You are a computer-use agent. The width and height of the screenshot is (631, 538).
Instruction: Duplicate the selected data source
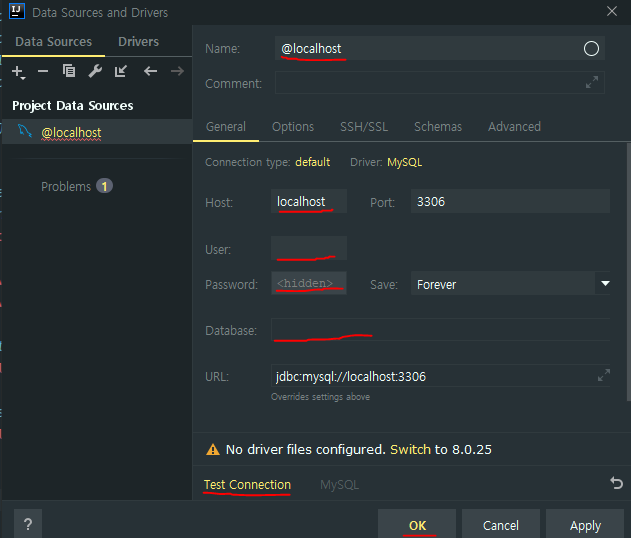[69, 71]
